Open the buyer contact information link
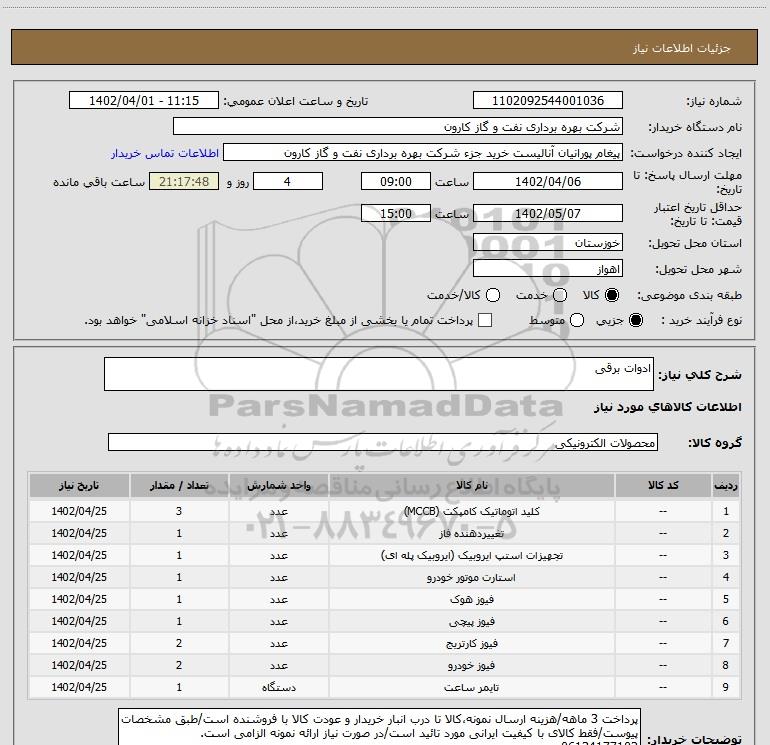 coord(165,153)
